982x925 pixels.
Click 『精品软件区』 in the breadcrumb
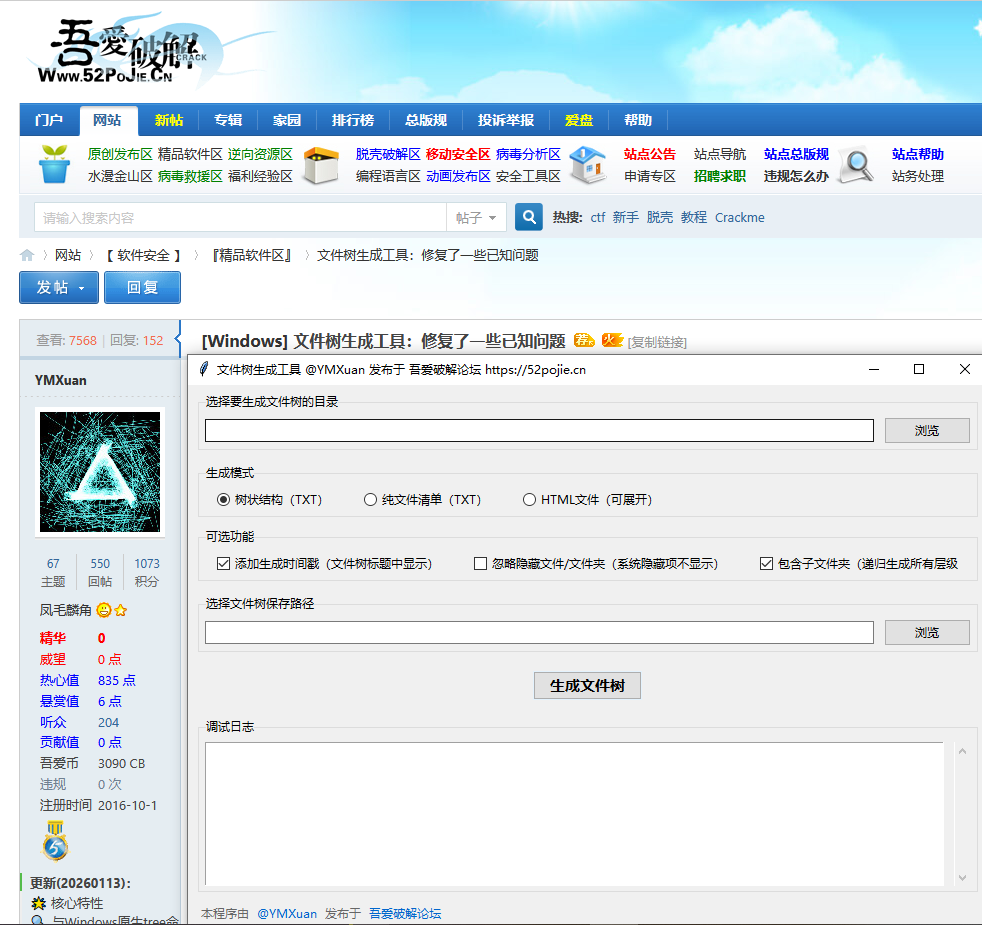click(x=252, y=255)
